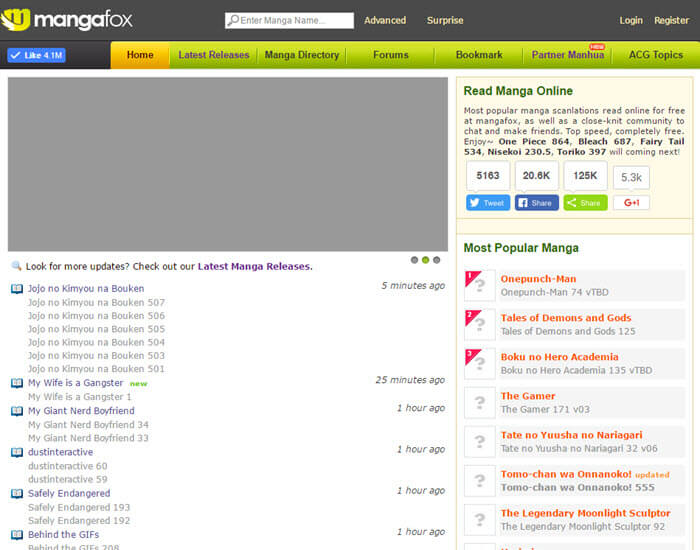This screenshot has height=550, width=700.
Task: Open chapter dustinteractive 60
Action: [x=68, y=466]
